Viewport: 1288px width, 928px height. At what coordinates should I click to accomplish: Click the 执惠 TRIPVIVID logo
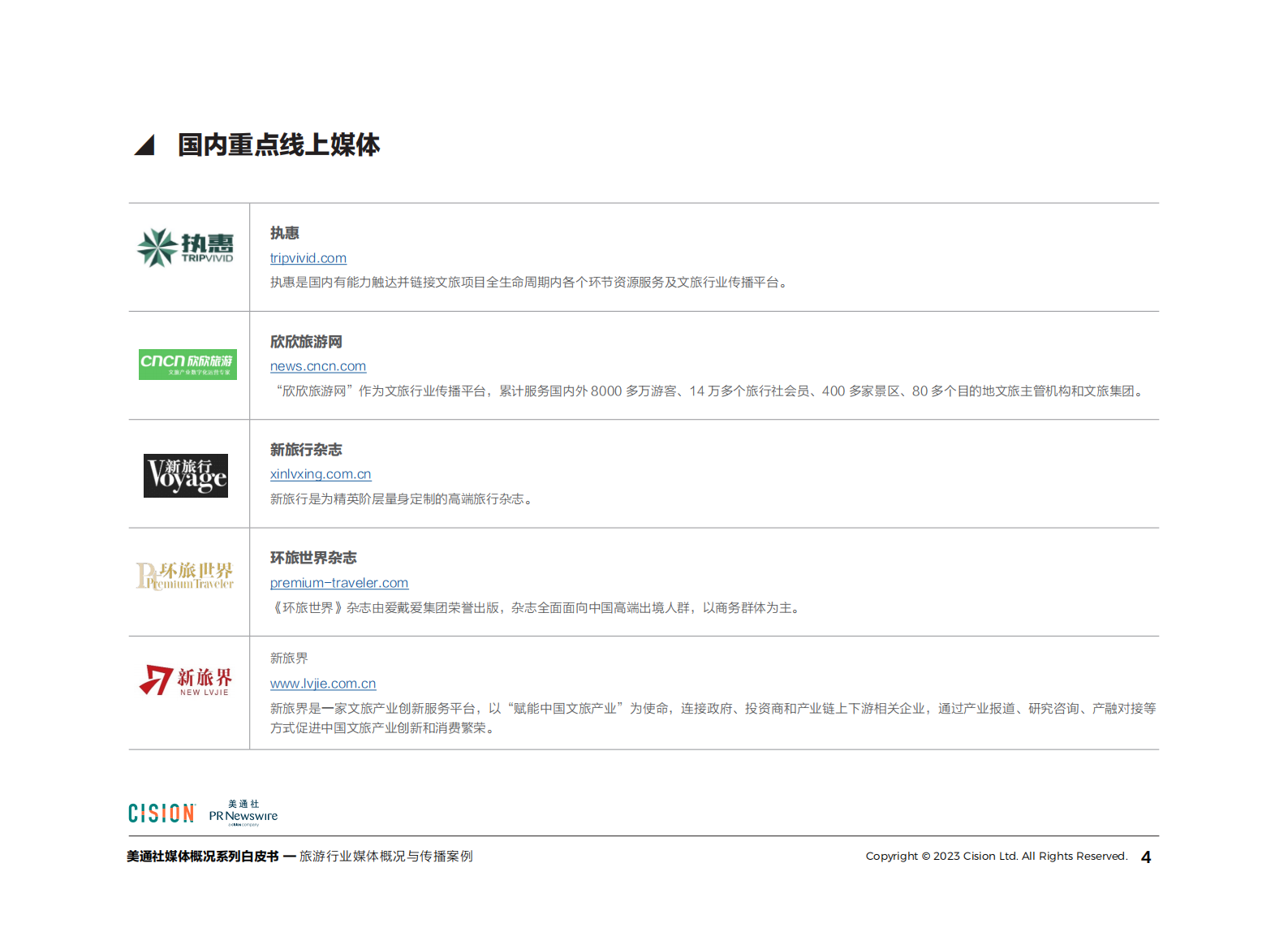tap(185, 248)
